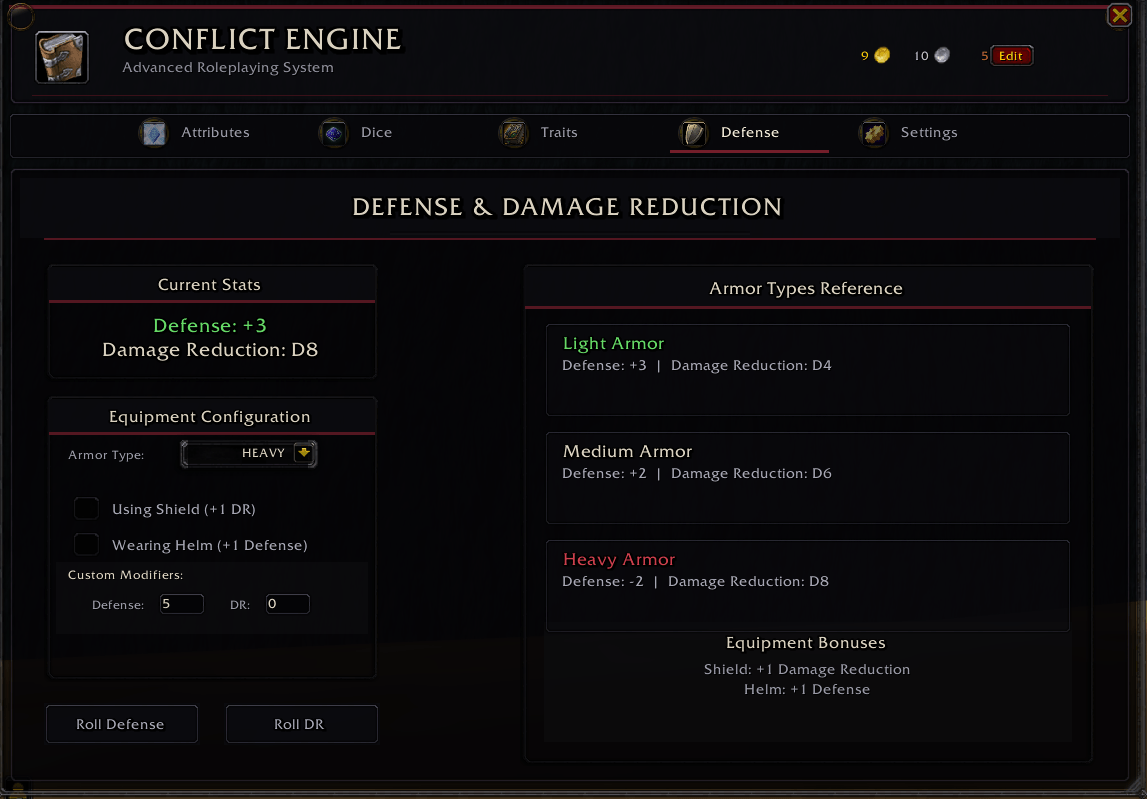Image resolution: width=1147 pixels, height=799 pixels.
Task: Open the Armor Type dropdown
Action: pos(249,454)
